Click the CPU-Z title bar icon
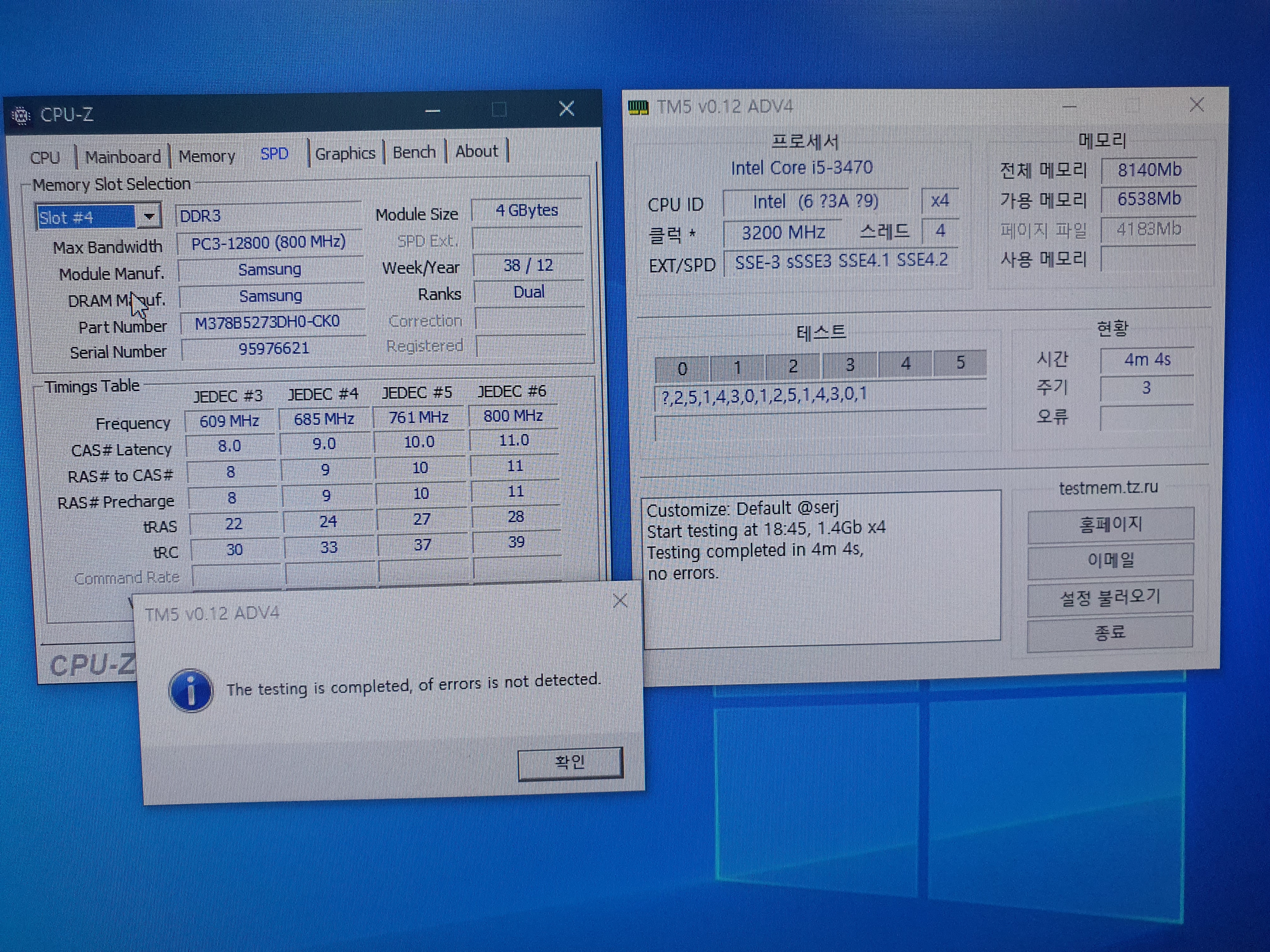The width and height of the screenshot is (1270, 952). (x=21, y=115)
